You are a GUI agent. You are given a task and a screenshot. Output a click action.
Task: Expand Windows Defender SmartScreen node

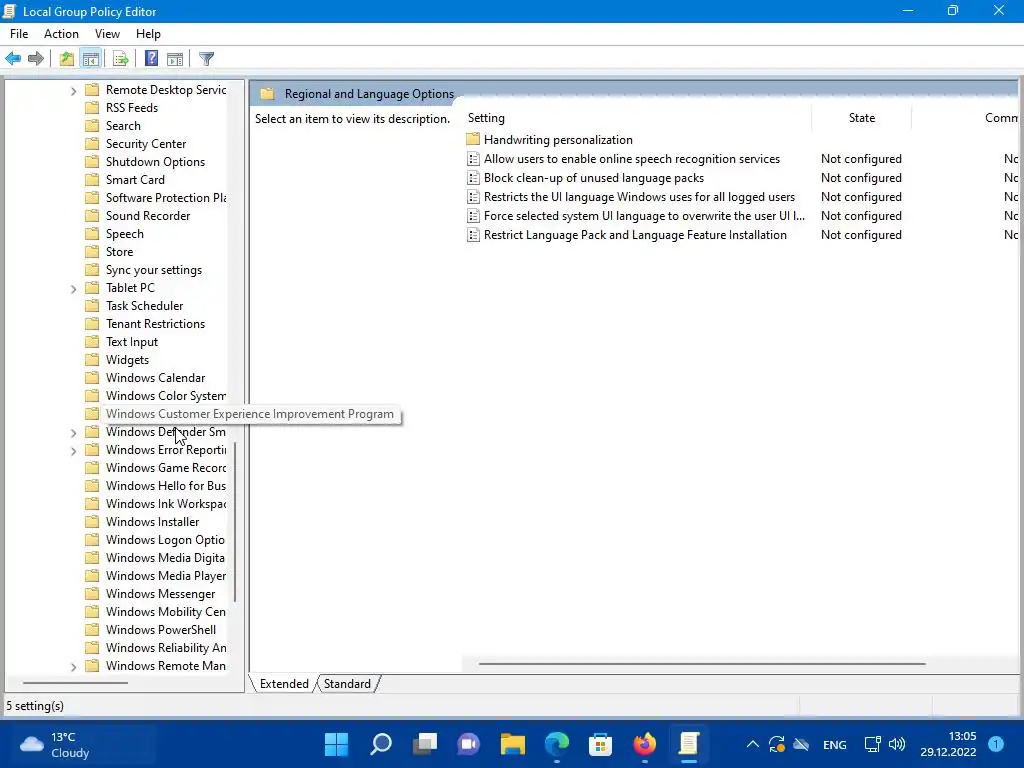click(73, 433)
